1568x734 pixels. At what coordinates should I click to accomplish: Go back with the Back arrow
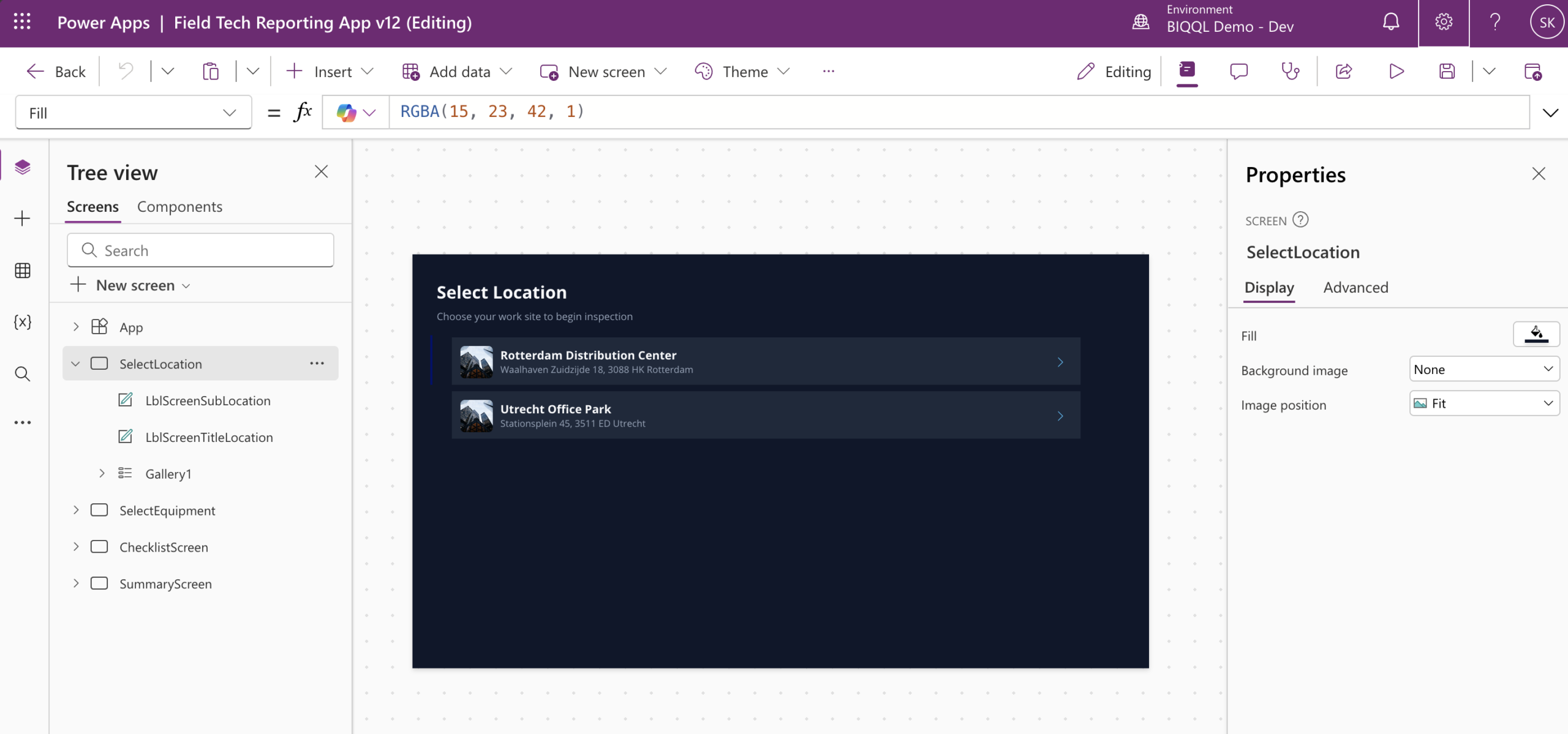tap(56, 72)
